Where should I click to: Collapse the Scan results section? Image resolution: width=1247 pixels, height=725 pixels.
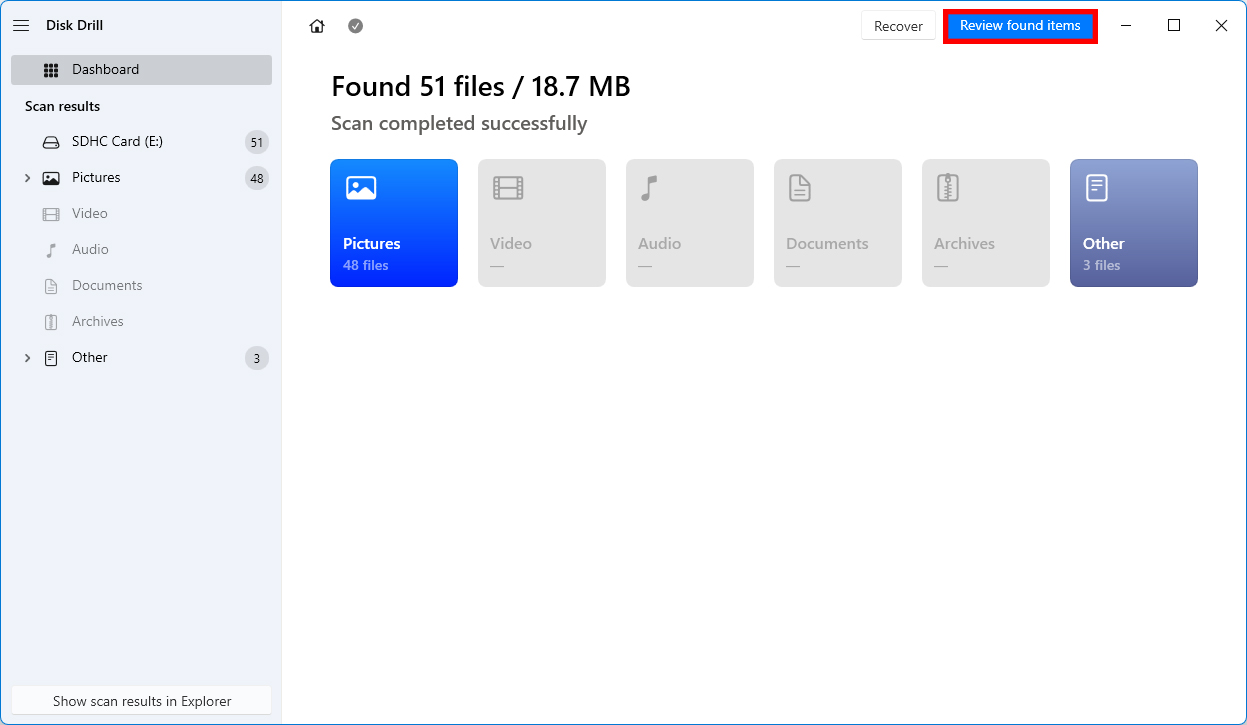pyautogui.click(x=62, y=105)
